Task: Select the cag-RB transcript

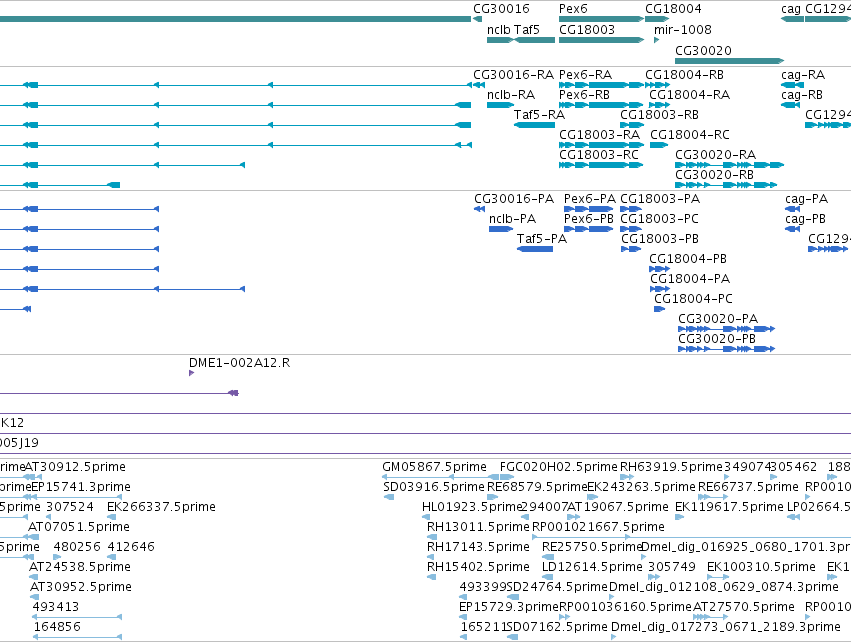Action: tap(790, 105)
